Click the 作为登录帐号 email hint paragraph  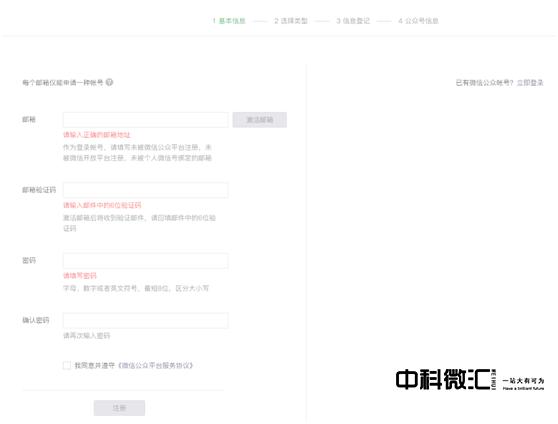pyautogui.click(x=137, y=152)
